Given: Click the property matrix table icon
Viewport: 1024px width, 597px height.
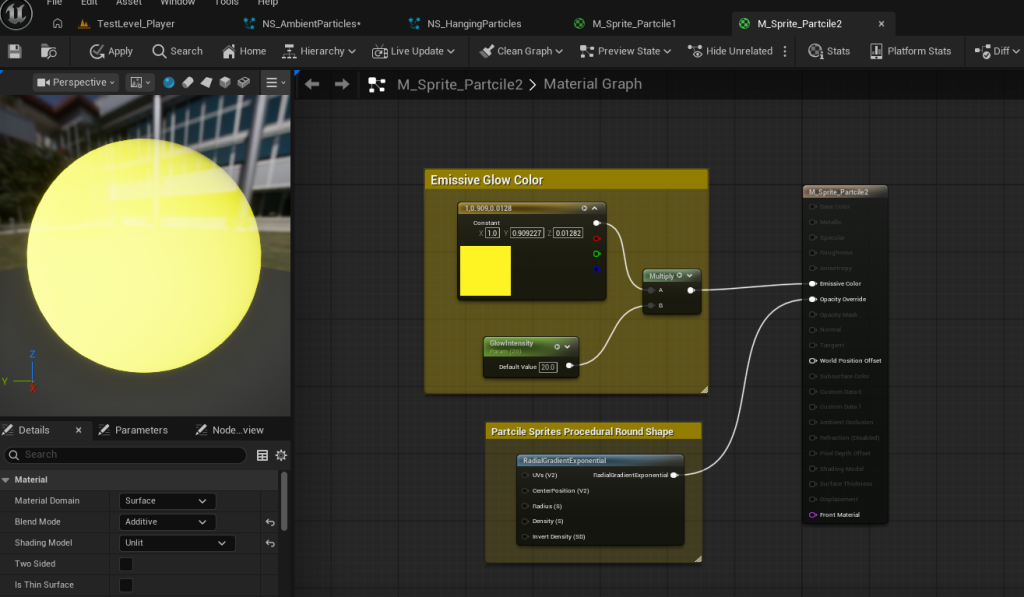Looking at the screenshot, I should point(262,455).
